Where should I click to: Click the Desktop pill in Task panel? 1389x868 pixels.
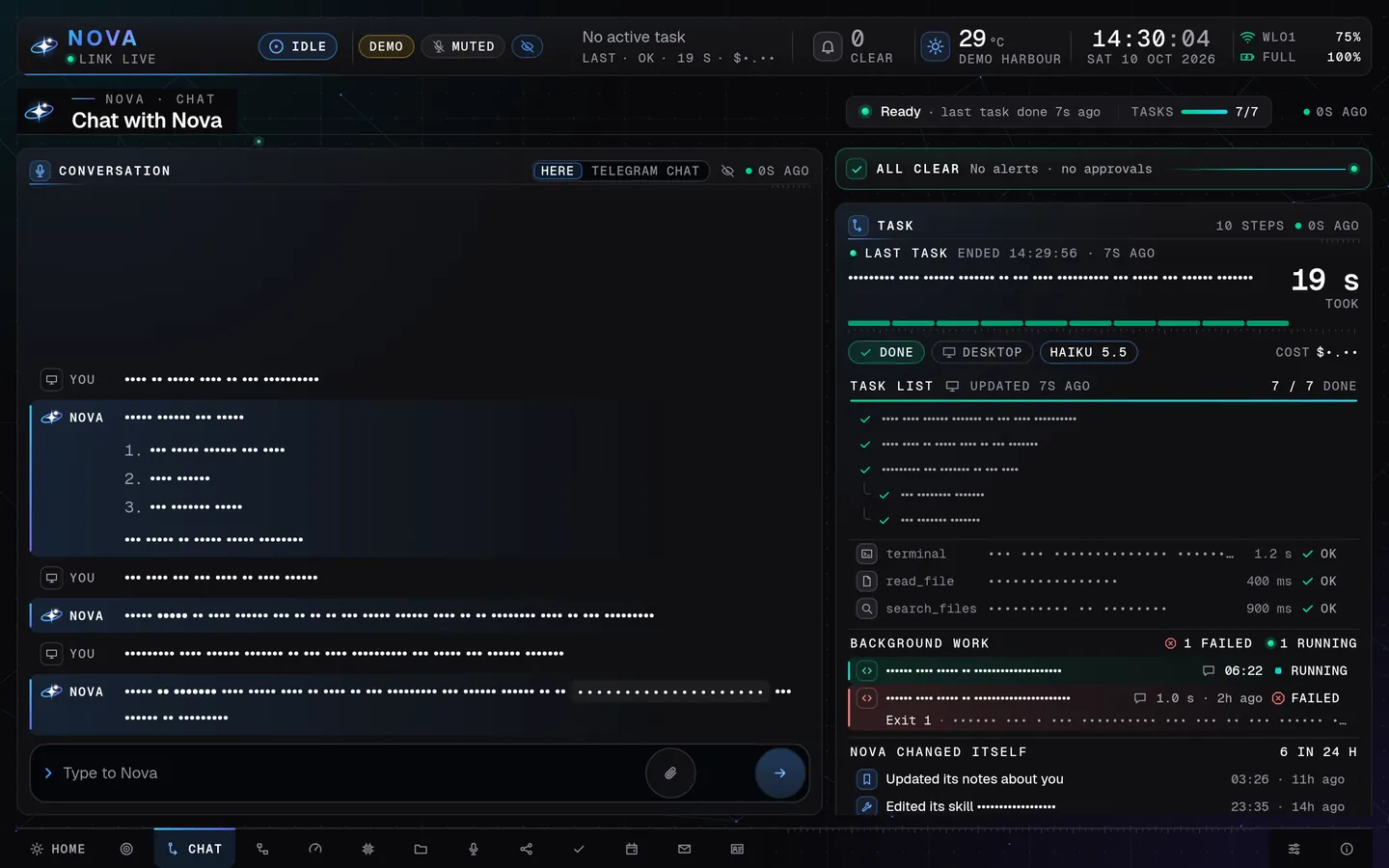[x=982, y=352]
